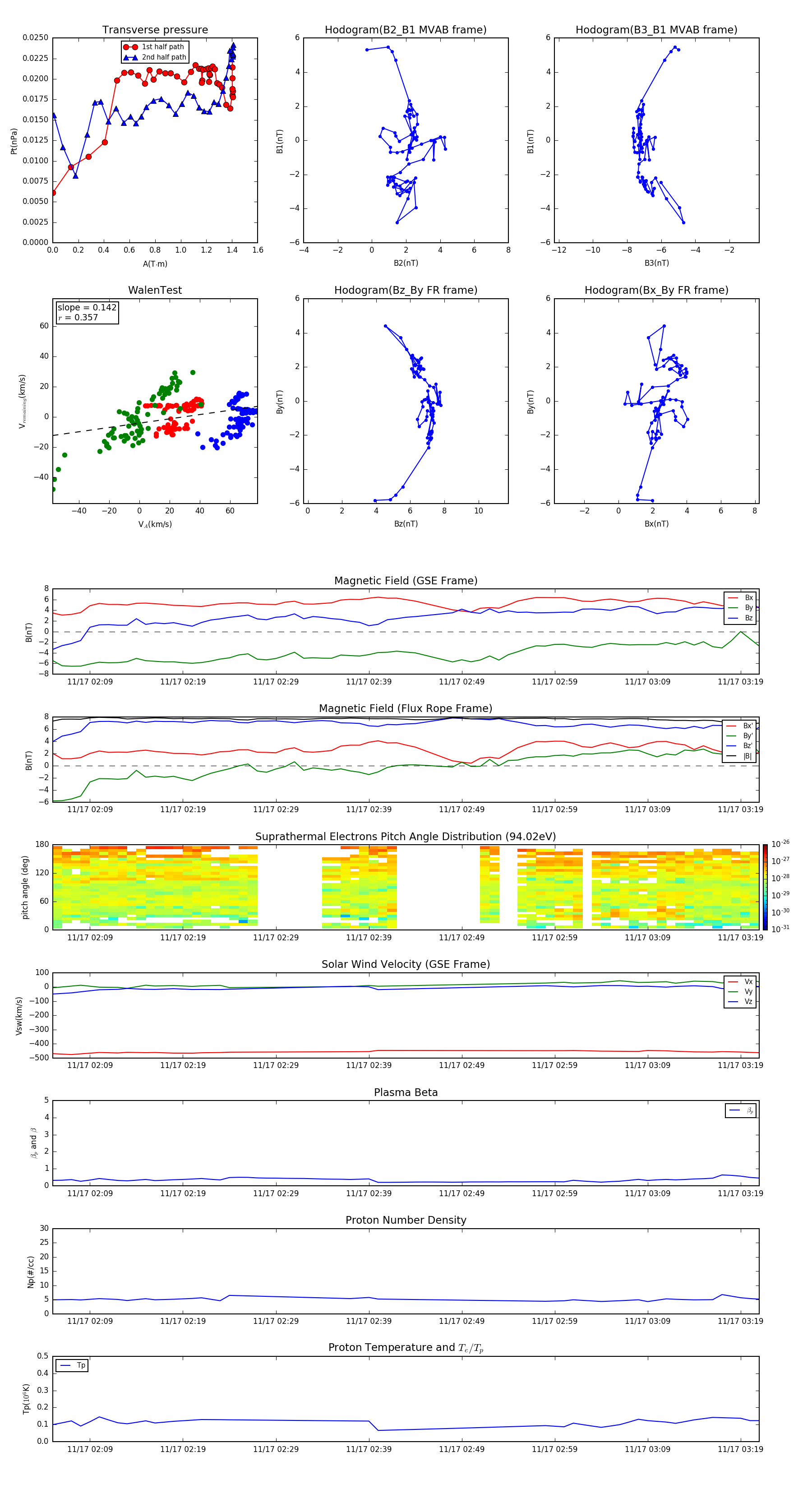Click '11/17 02:49' tick under pitch angle plot
Viewport: 812px width, 1489px height.
coord(462,938)
